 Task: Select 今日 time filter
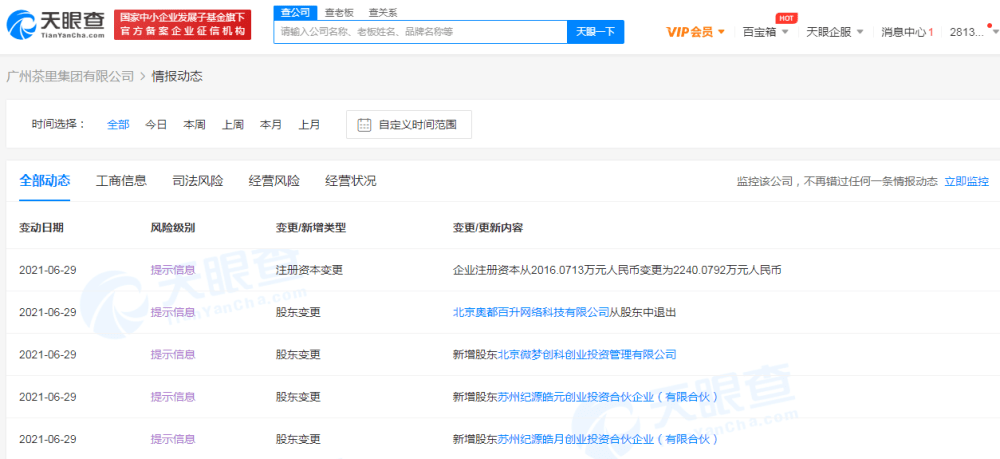[x=156, y=125]
